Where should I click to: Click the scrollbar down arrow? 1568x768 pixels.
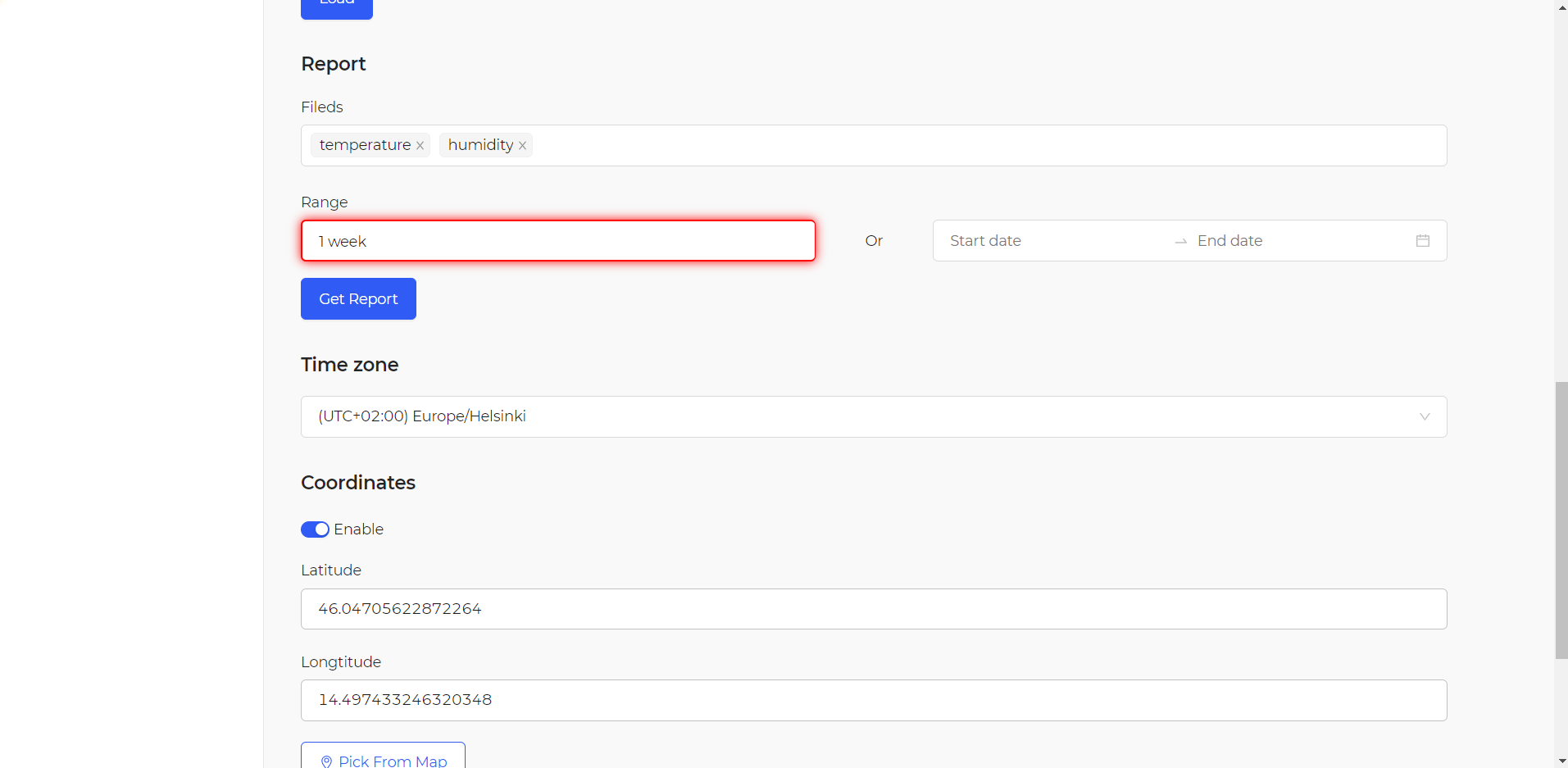tap(1561, 761)
